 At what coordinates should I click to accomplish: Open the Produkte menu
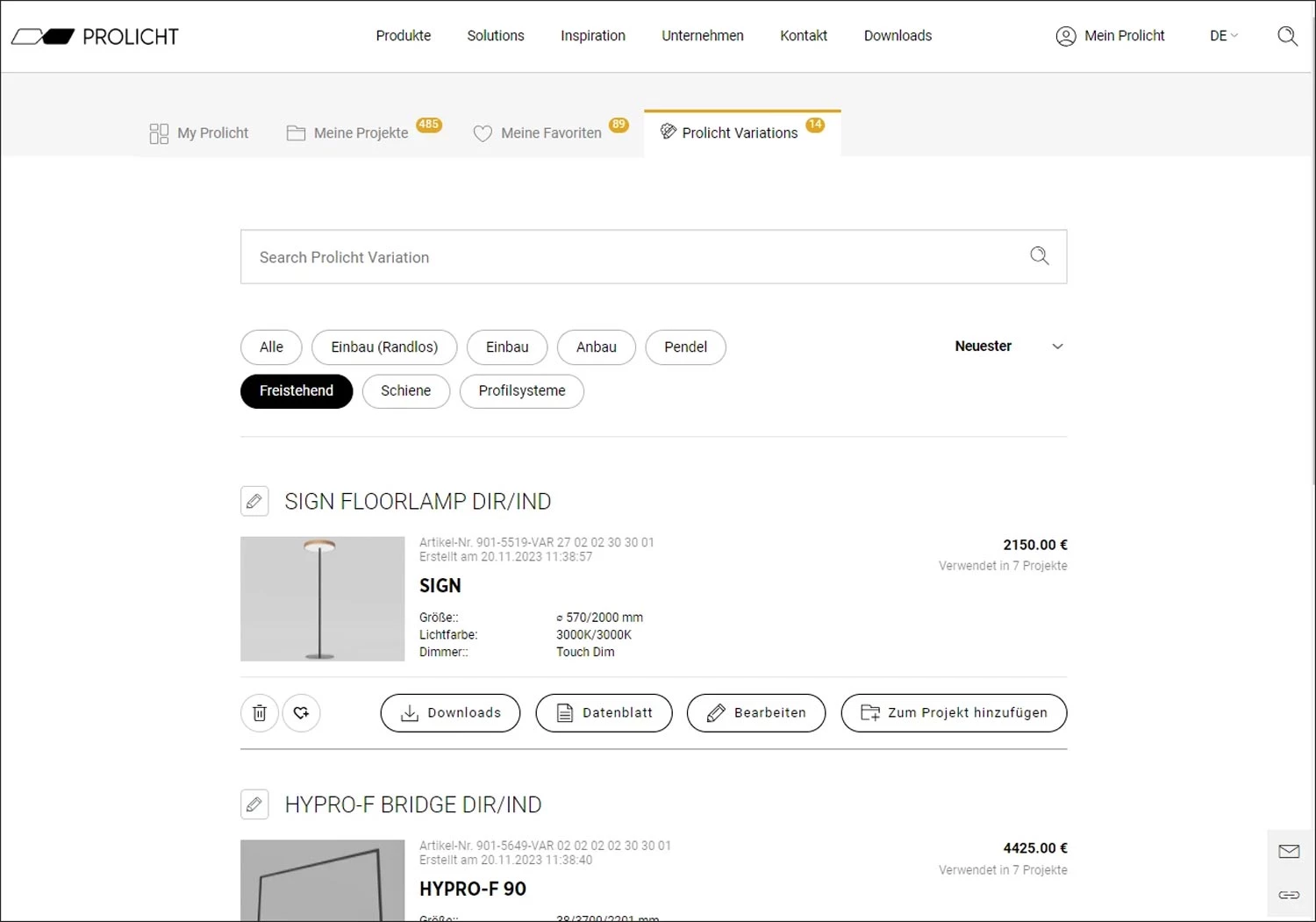[x=404, y=36]
